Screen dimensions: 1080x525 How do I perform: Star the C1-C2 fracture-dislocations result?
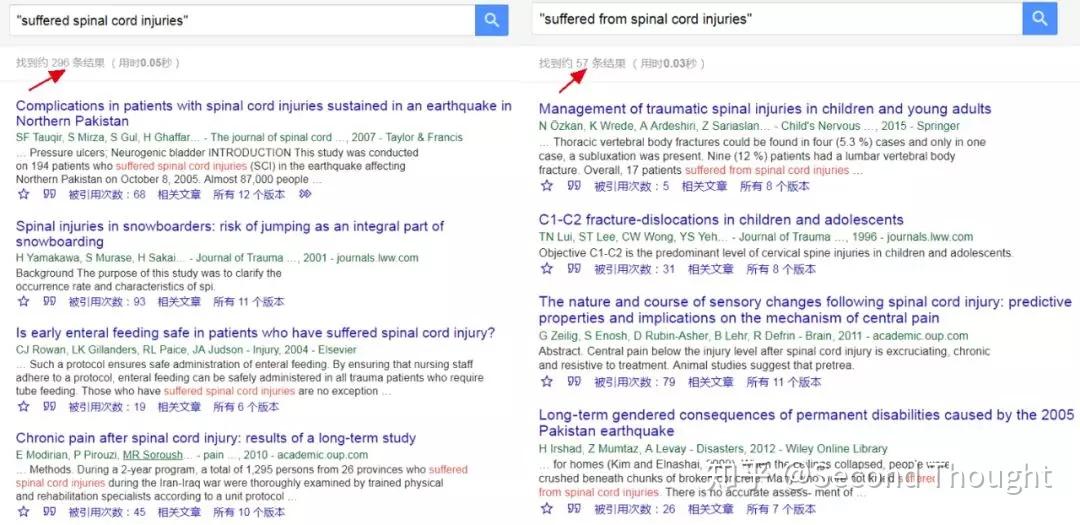click(x=547, y=269)
